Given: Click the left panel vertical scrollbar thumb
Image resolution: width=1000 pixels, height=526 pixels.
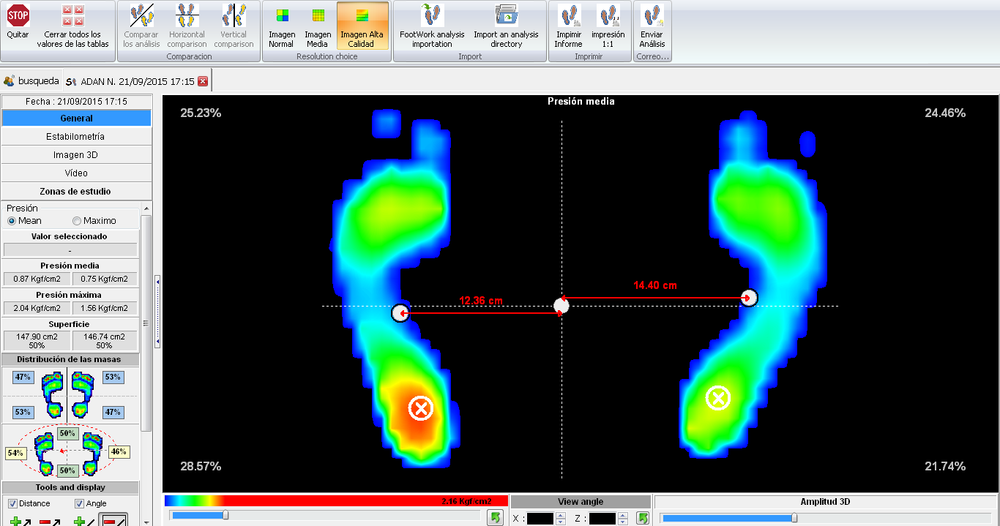Looking at the screenshot, I should coord(146,323).
